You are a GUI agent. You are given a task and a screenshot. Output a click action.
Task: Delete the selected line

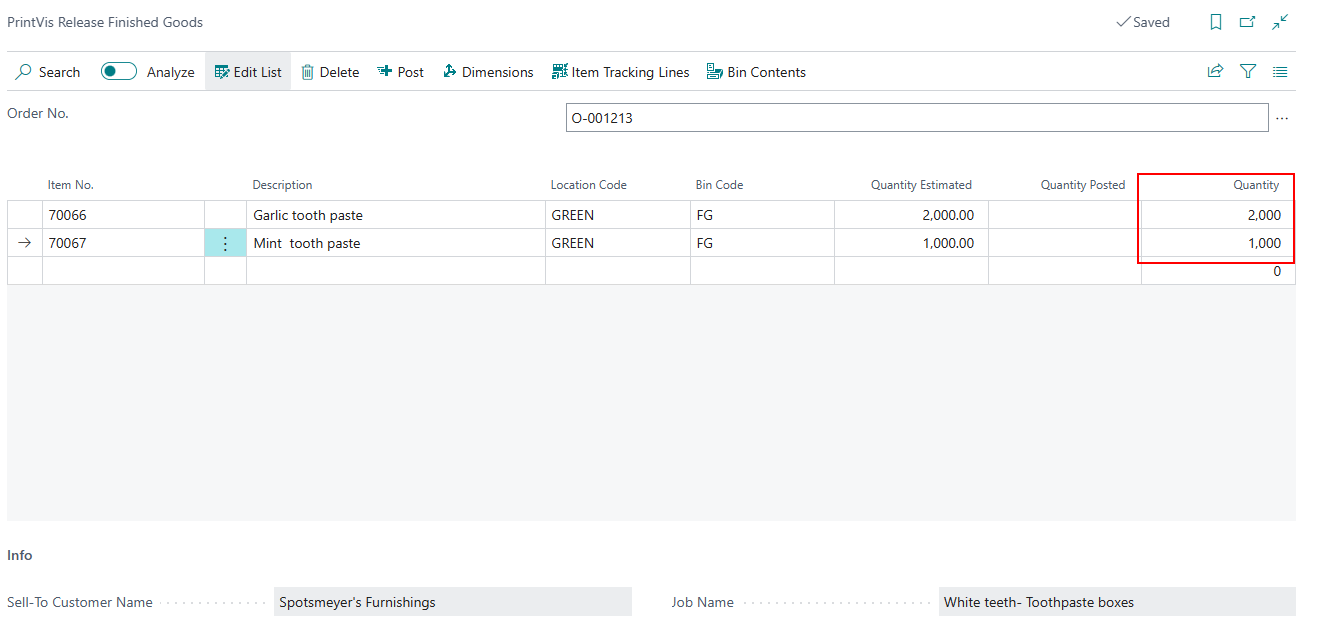[x=330, y=72]
